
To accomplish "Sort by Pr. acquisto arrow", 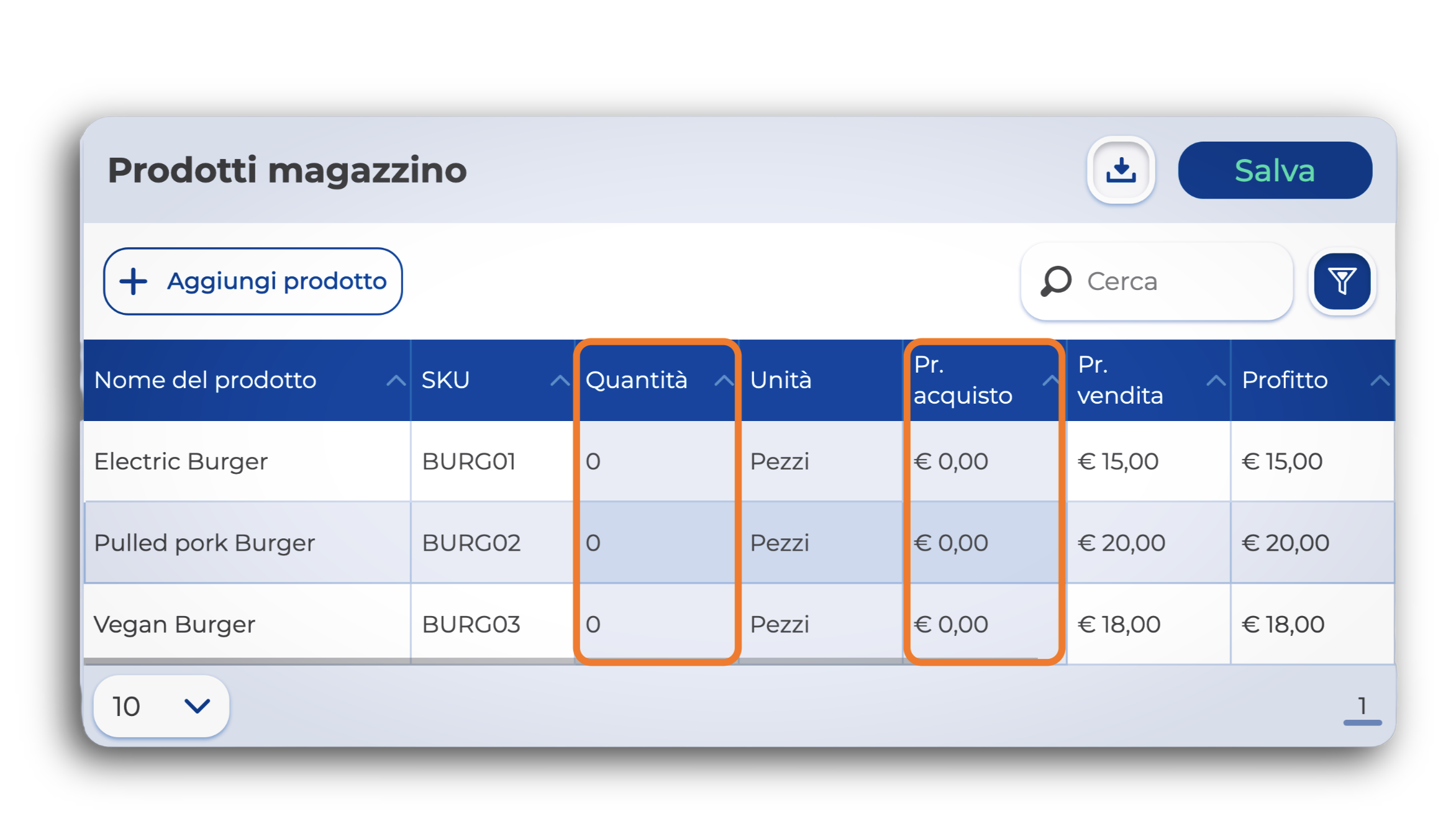I will (x=1050, y=381).
